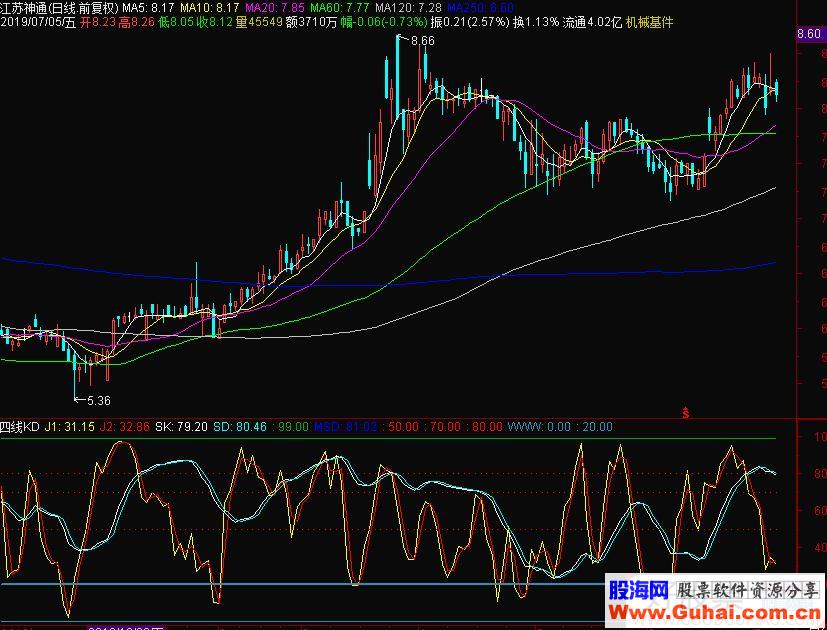Screen dimensions: 827x630
Task: Click the 60 level on KD axis
Action: tap(820, 511)
